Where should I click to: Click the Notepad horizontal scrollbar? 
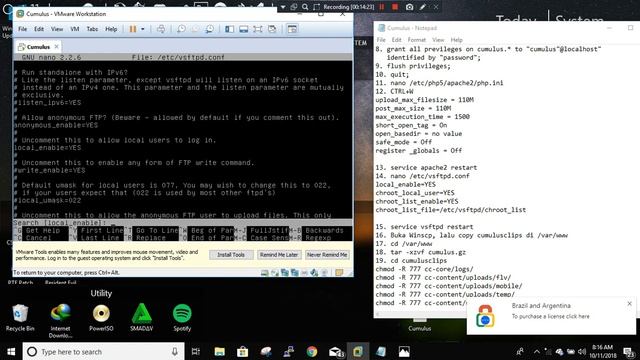point(420,314)
